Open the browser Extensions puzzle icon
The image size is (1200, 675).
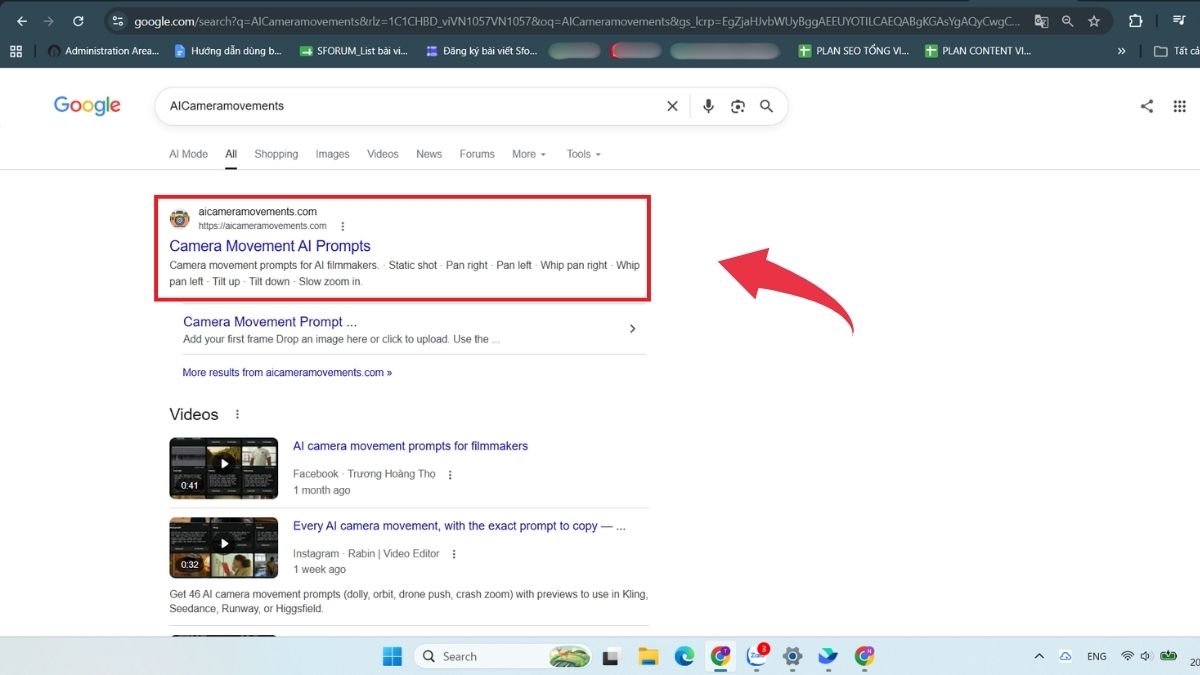pos(1135,21)
